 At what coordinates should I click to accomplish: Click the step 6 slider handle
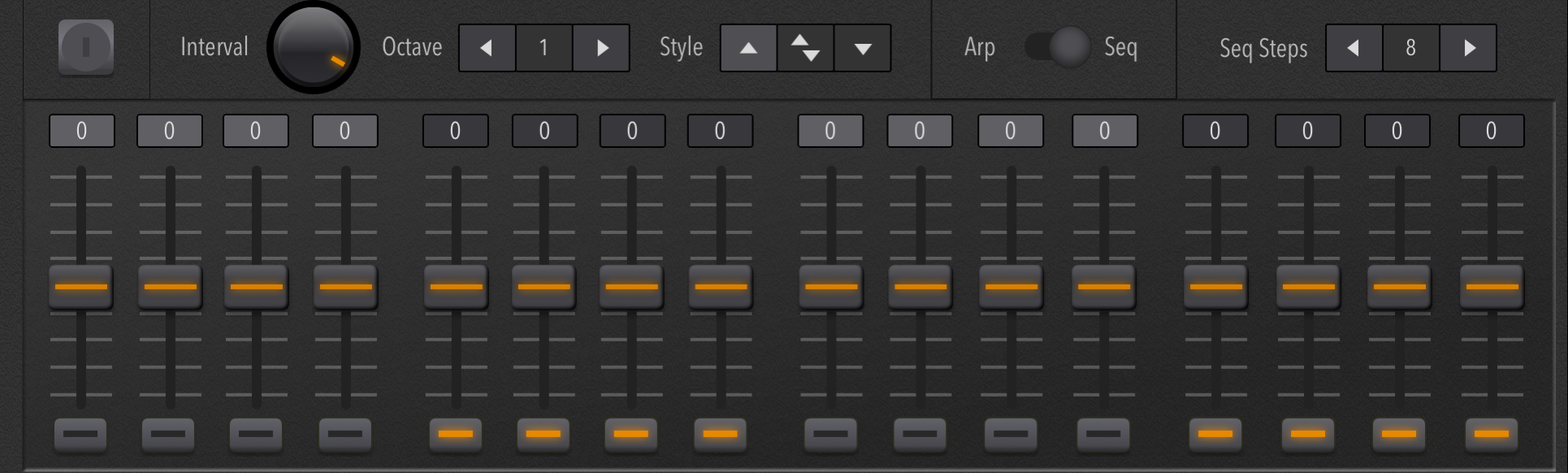pyautogui.click(x=544, y=286)
